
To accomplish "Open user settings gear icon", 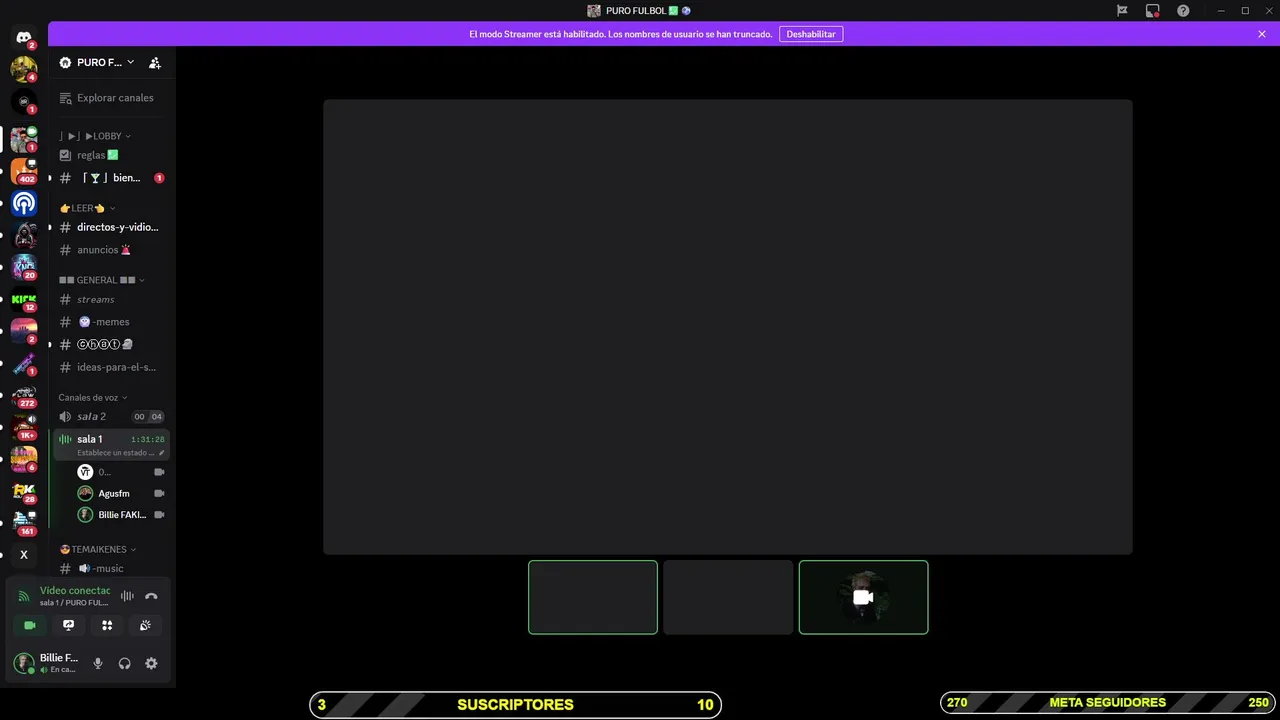I will (x=151, y=663).
